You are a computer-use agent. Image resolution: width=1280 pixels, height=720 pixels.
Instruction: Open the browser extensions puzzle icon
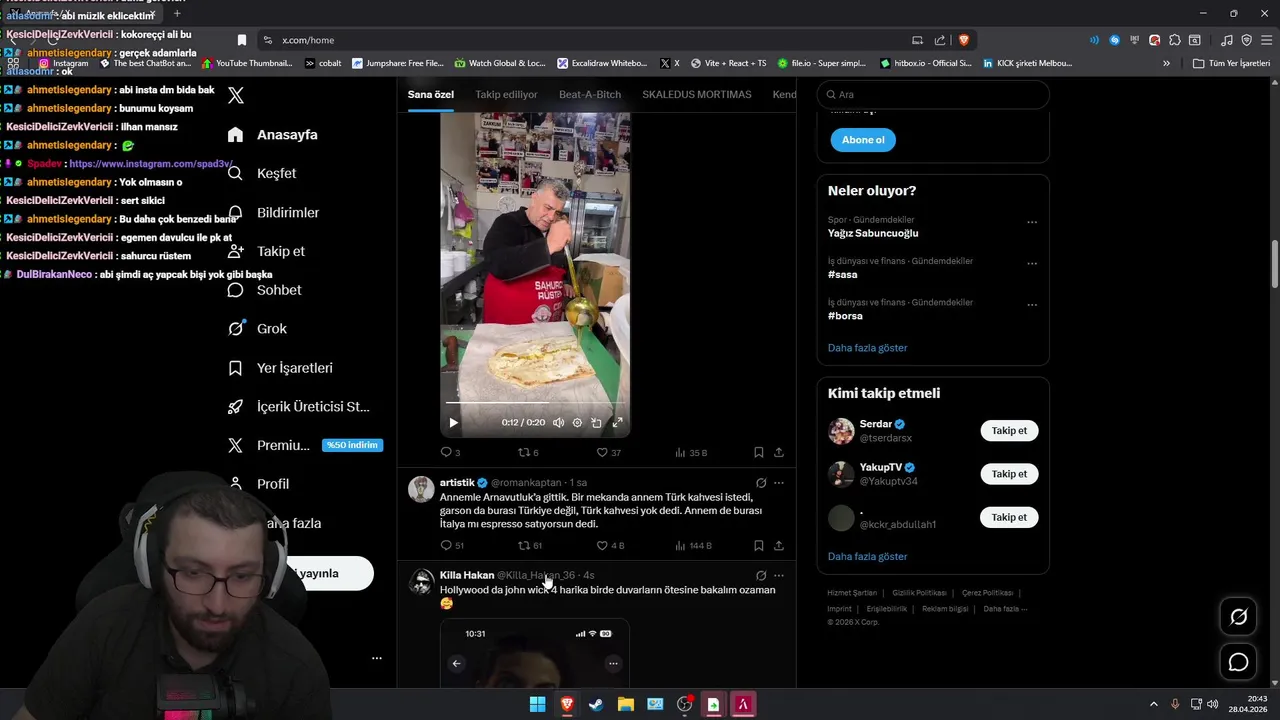click(x=1175, y=40)
